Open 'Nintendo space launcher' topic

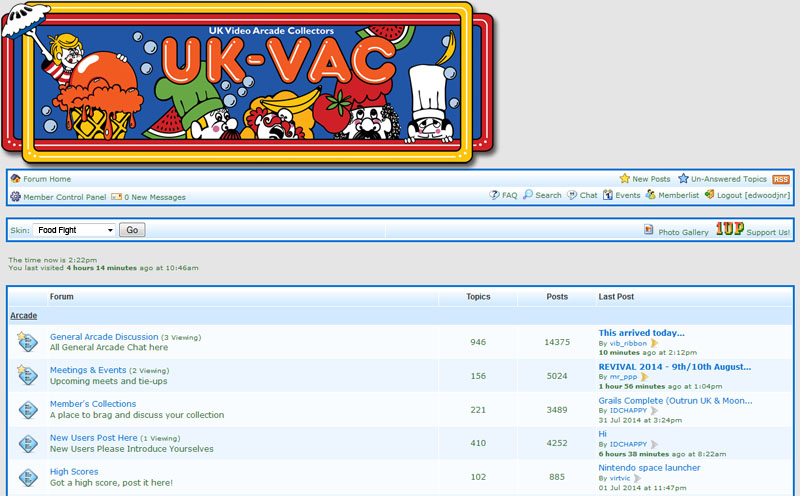649,467
